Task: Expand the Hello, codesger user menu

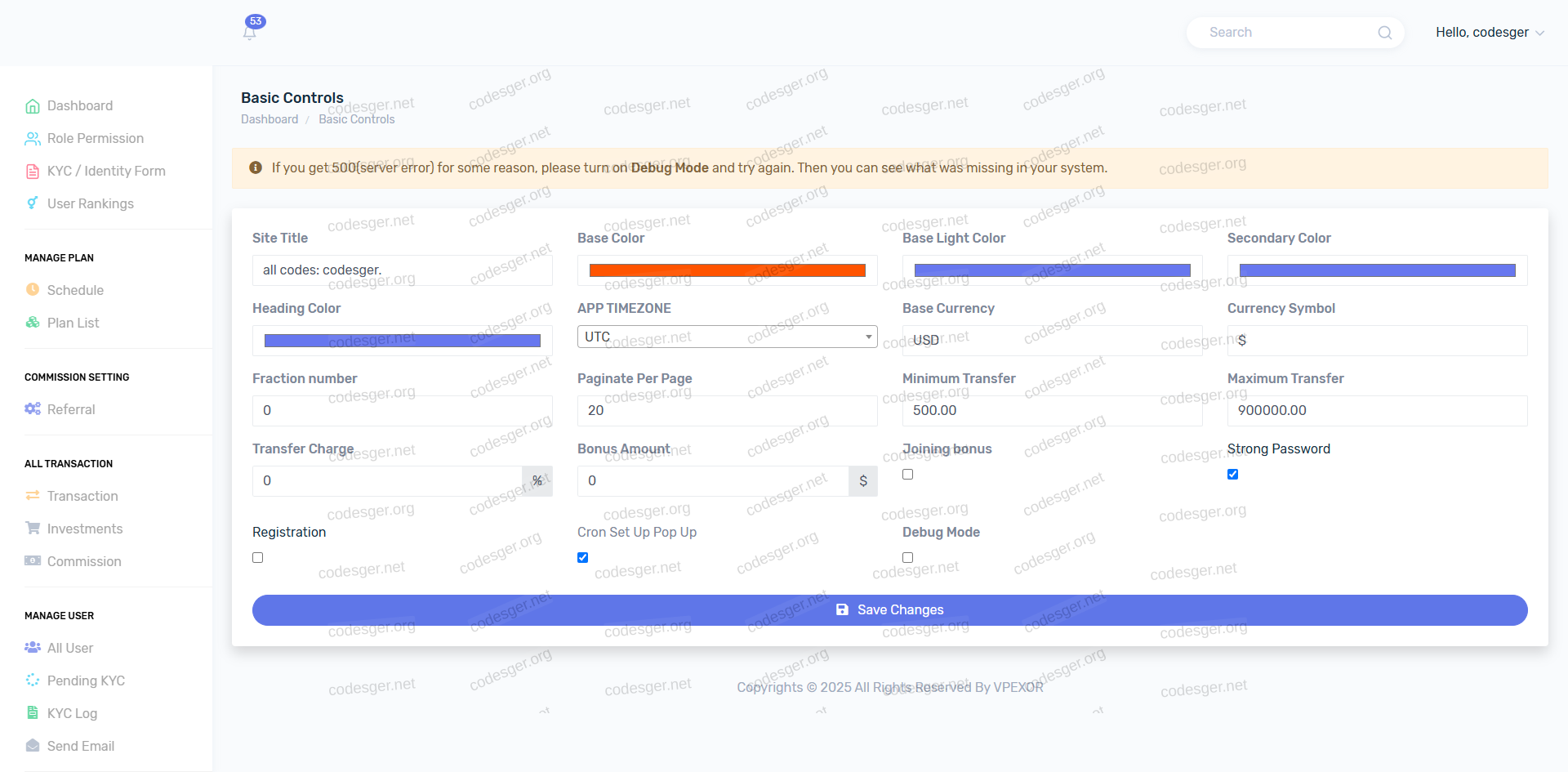Action: (x=1489, y=33)
